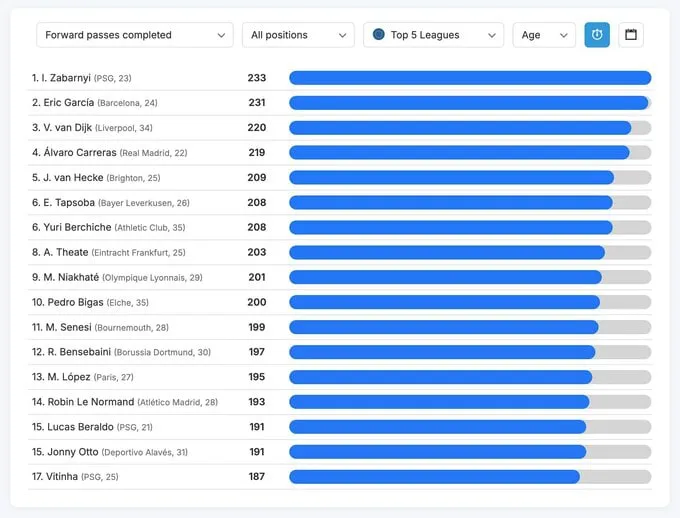Click the progress bar for Vitinha
This screenshot has height=518, width=680.
click(x=470, y=477)
